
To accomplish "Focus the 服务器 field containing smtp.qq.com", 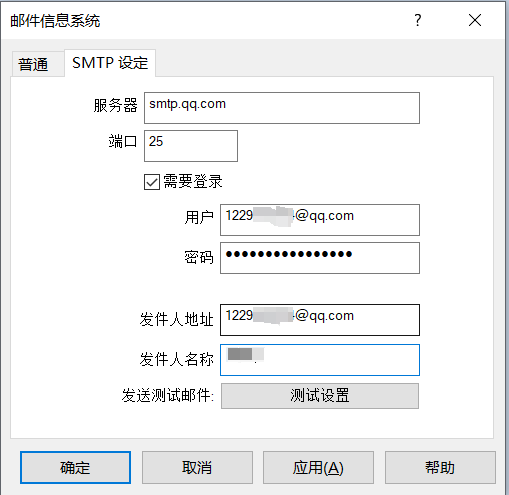I will tap(282, 108).
